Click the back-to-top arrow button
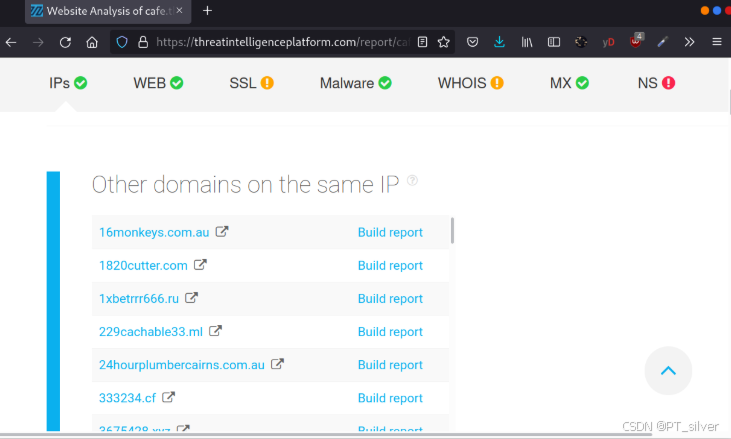Screen dimensions: 731x439 [668, 370]
